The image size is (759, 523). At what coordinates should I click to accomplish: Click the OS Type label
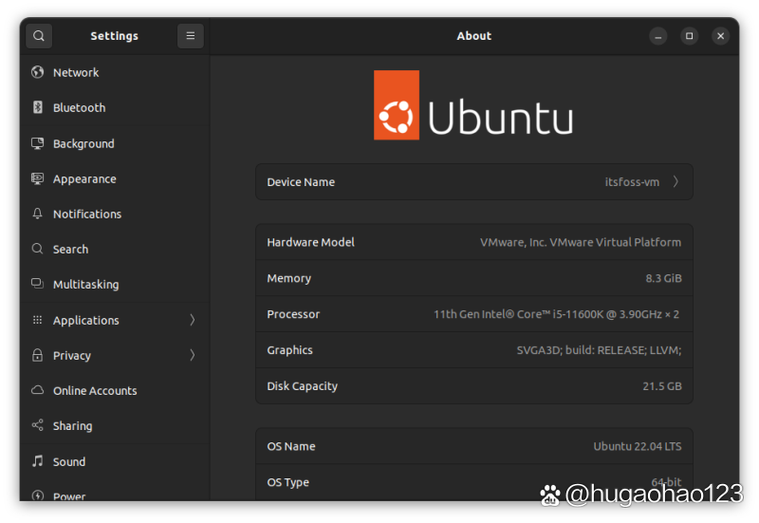(288, 482)
